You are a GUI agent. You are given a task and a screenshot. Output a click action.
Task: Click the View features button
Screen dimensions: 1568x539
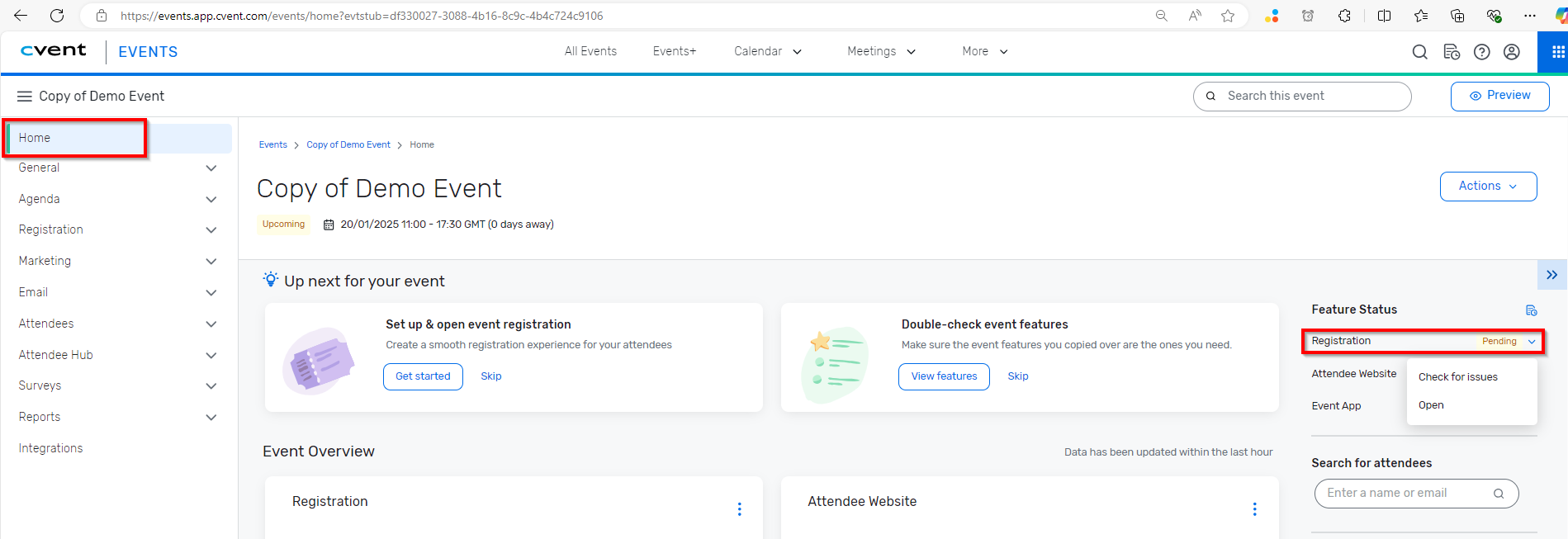click(x=944, y=376)
